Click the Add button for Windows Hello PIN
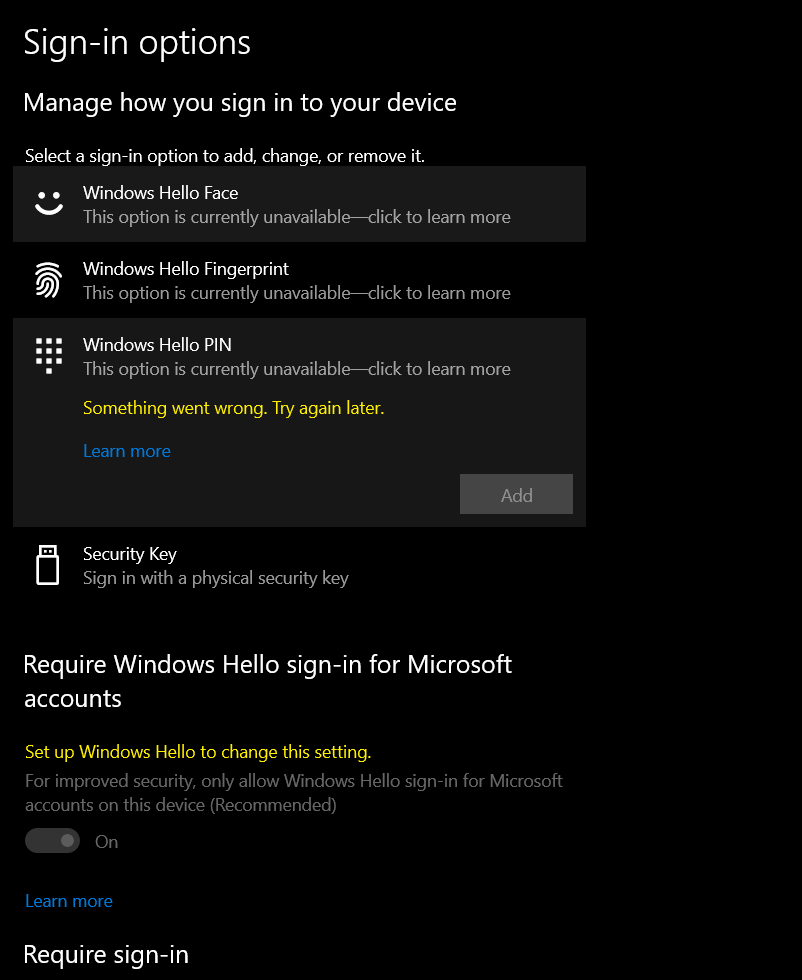Viewport: 802px width, 980px height. (x=516, y=494)
